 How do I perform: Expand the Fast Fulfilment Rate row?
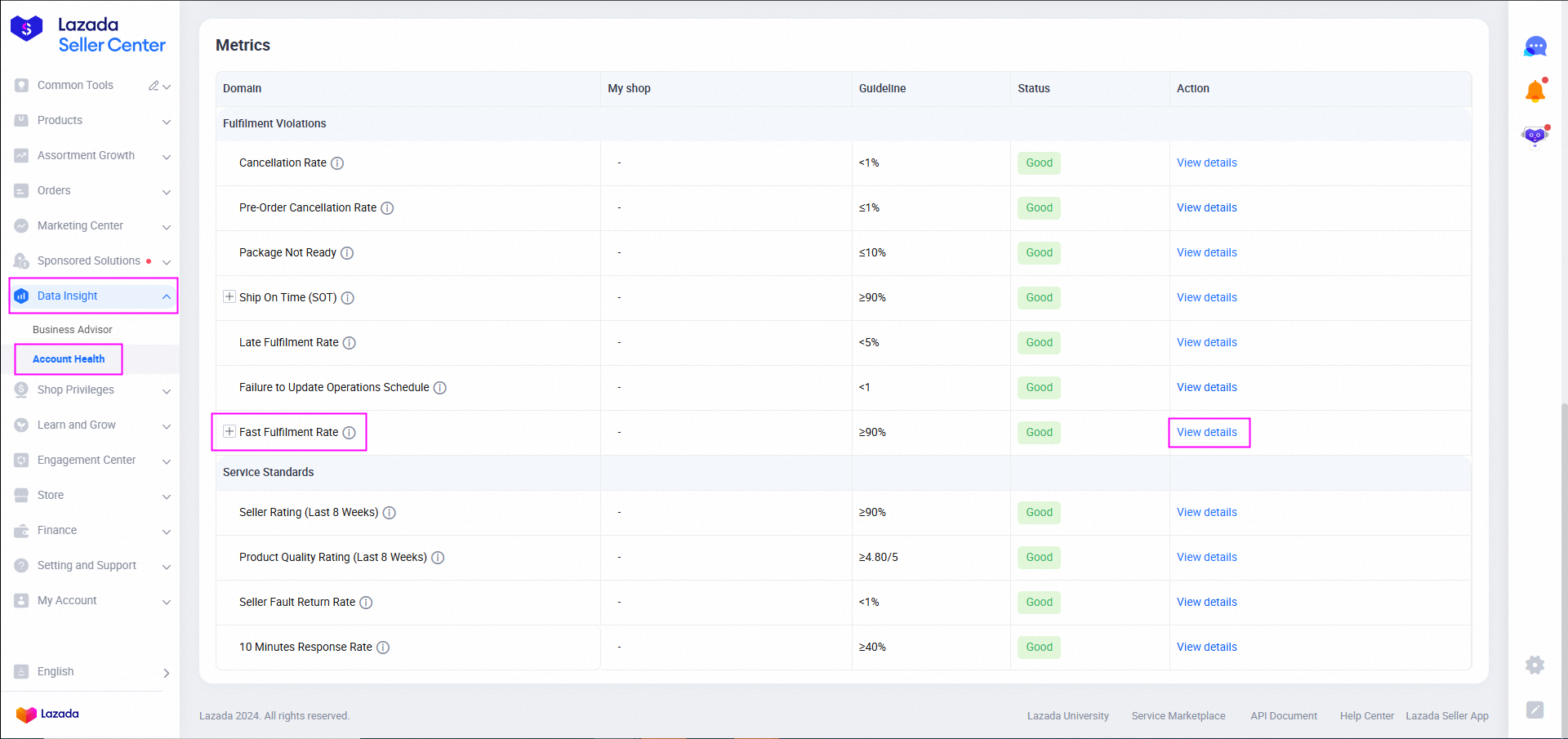[229, 432]
